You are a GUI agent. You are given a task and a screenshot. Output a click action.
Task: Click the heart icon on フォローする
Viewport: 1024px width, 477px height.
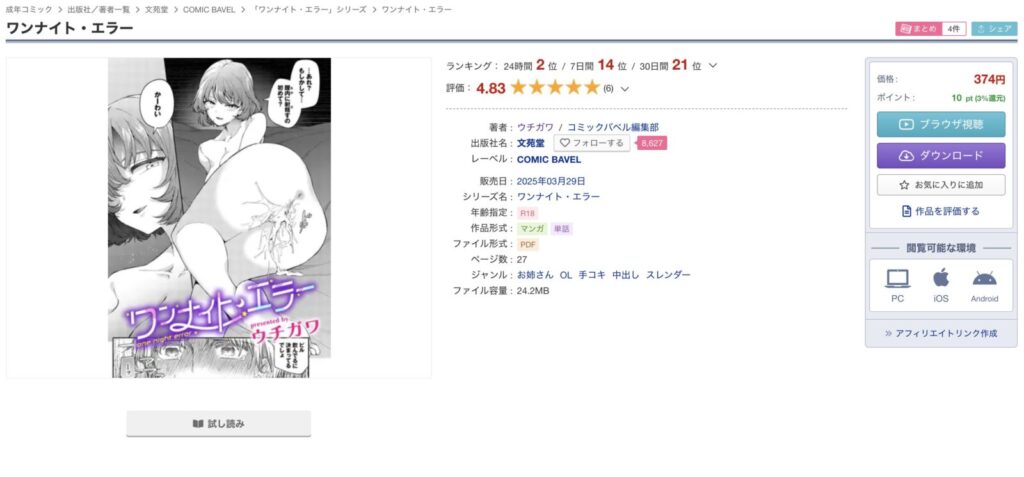click(x=565, y=142)
